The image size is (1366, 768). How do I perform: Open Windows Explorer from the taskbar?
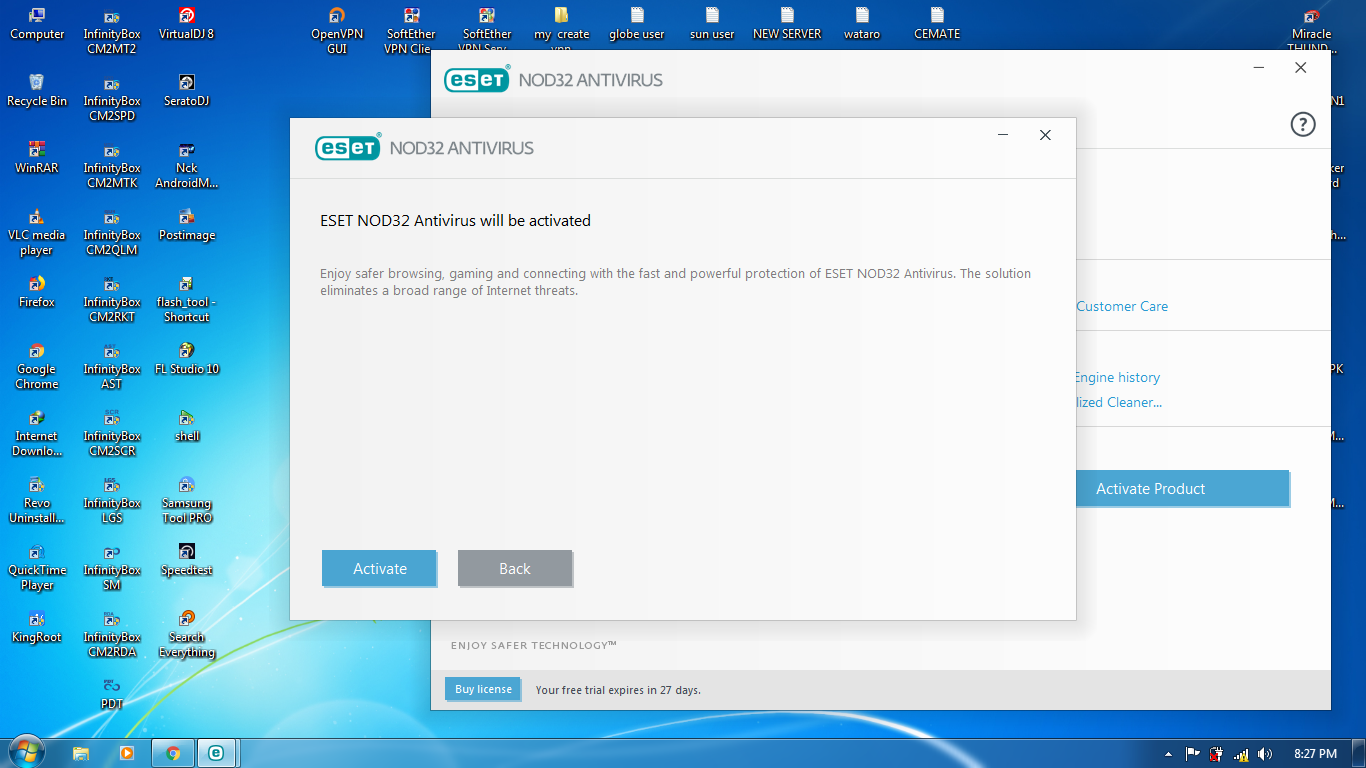point(81,753)
